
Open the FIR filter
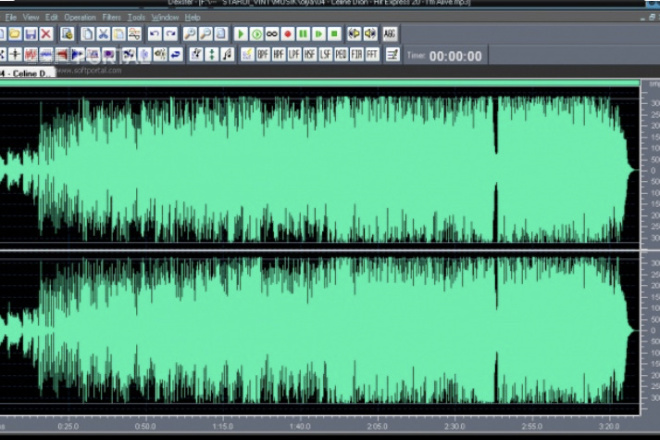point(357,54)
